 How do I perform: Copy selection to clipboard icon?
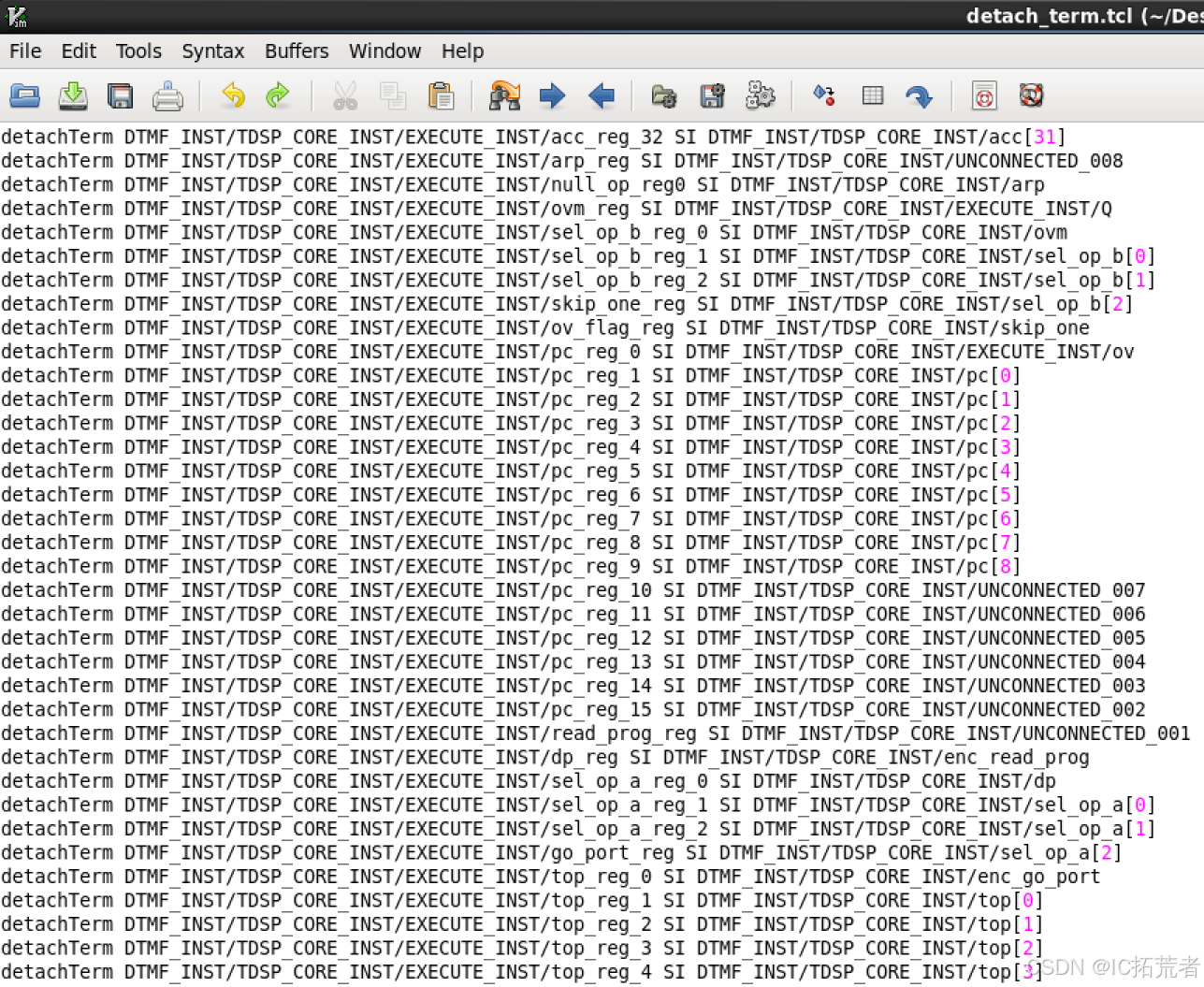393,95
